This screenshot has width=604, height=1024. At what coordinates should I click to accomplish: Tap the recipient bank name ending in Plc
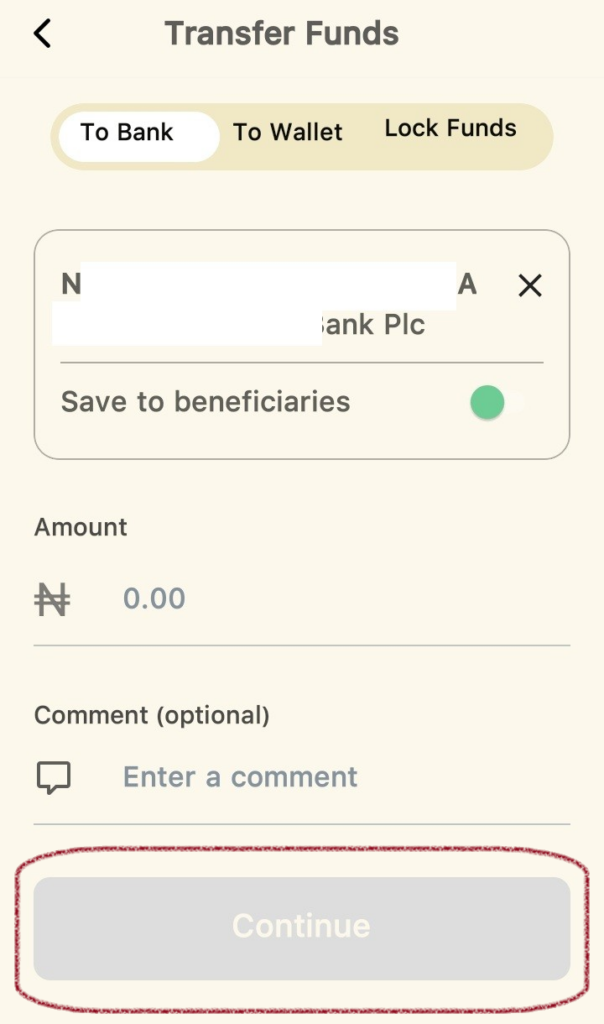(374, 325)
